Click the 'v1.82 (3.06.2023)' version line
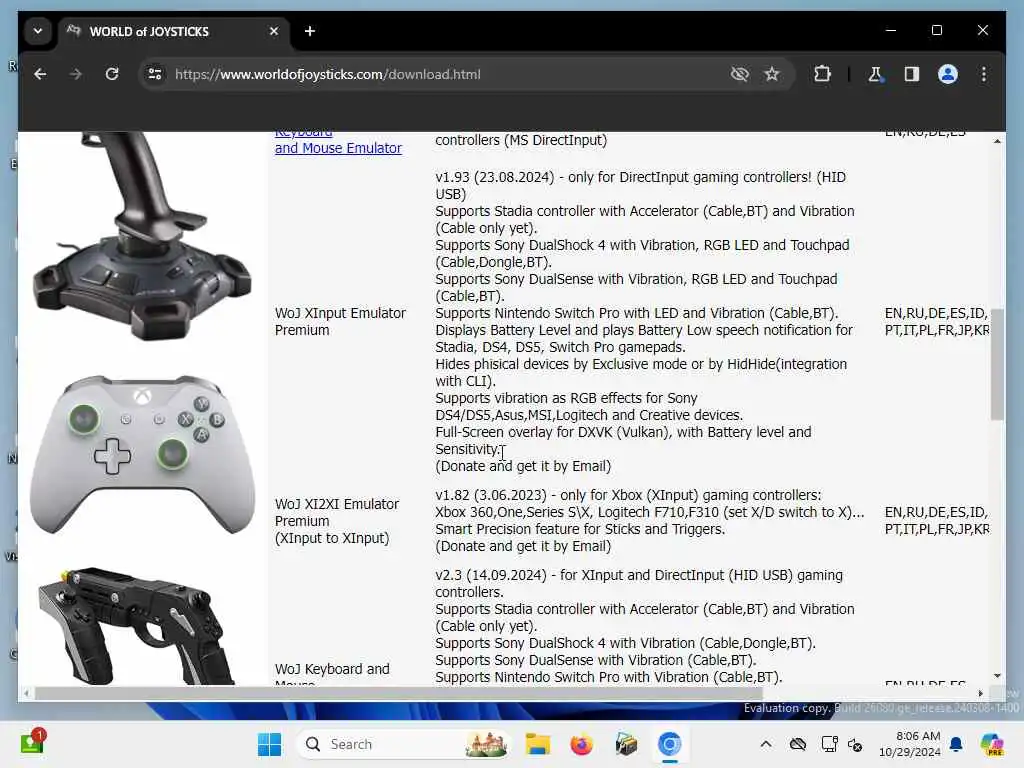Screen dimensions: 1024x768 coord(628,495)
